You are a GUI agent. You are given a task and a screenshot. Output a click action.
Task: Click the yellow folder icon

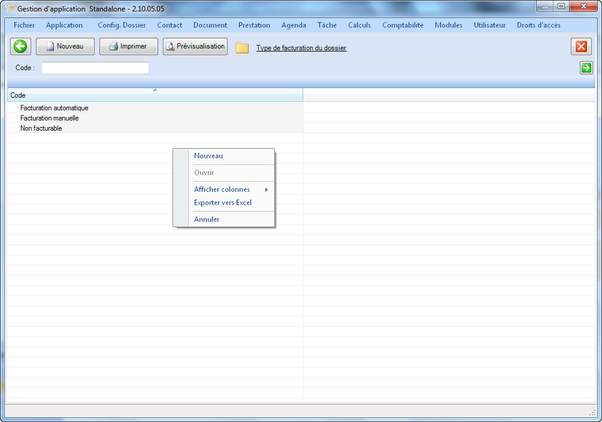(x=242, y=47)
